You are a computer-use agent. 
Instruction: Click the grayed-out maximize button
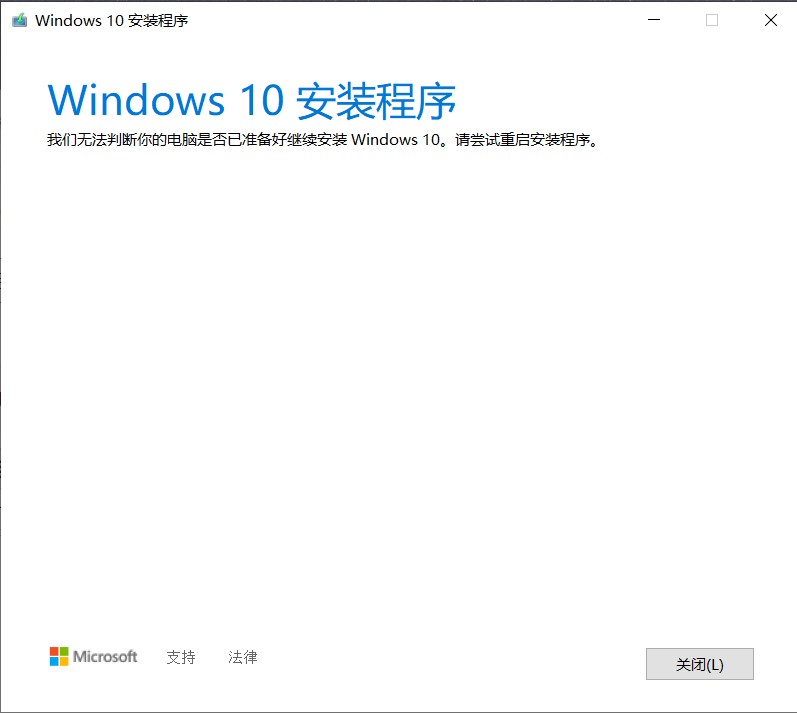pyautogui.click(x=712, y=20)
